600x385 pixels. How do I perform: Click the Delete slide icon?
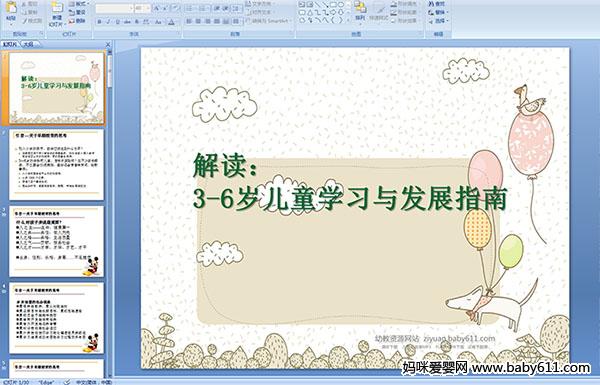[77, 21]
